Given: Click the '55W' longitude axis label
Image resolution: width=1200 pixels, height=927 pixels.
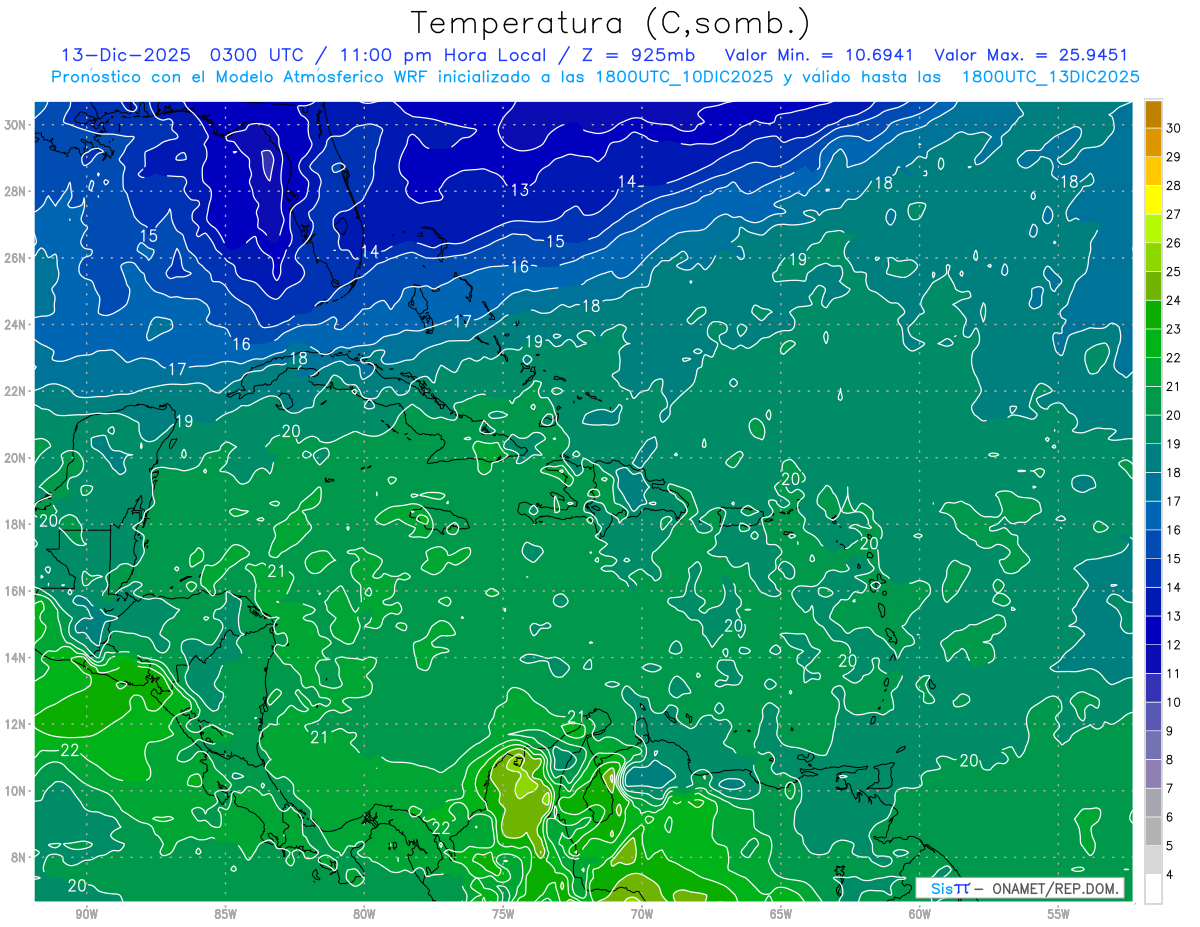Looking at the screenshot, I should pos(1059,915).
